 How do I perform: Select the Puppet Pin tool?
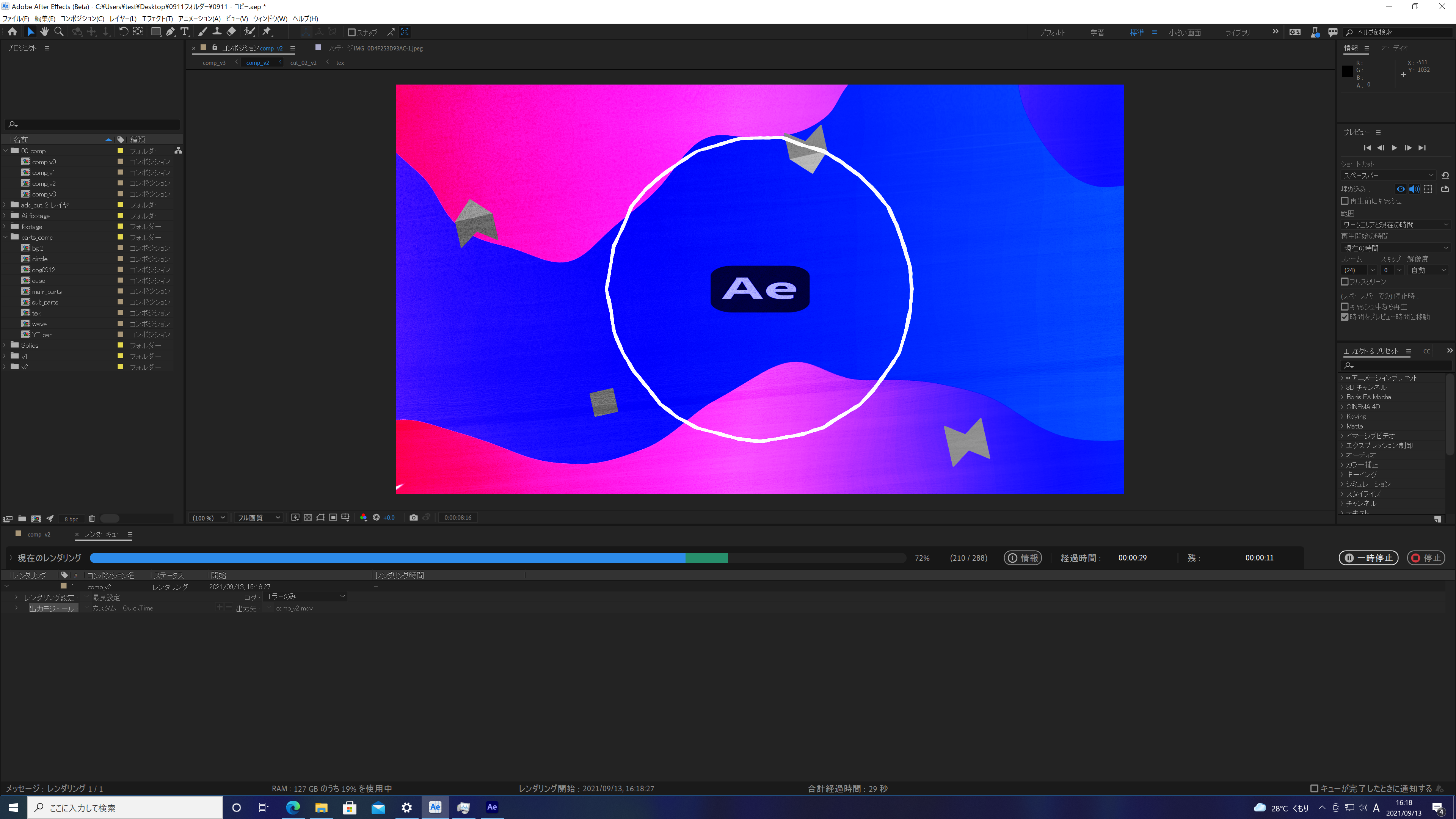coord(267,31)
